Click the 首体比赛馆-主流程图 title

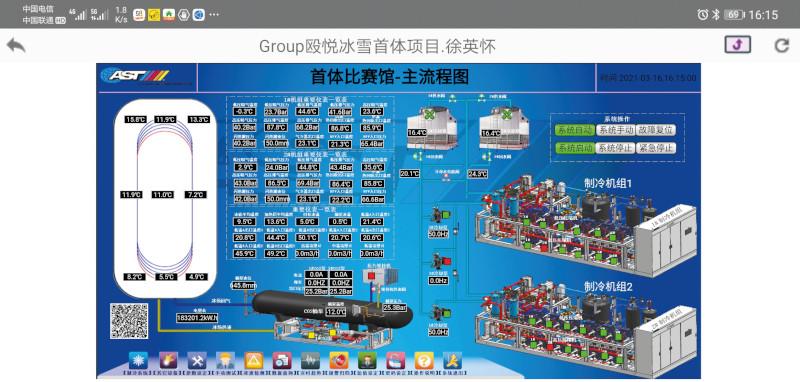pos(389,77)
